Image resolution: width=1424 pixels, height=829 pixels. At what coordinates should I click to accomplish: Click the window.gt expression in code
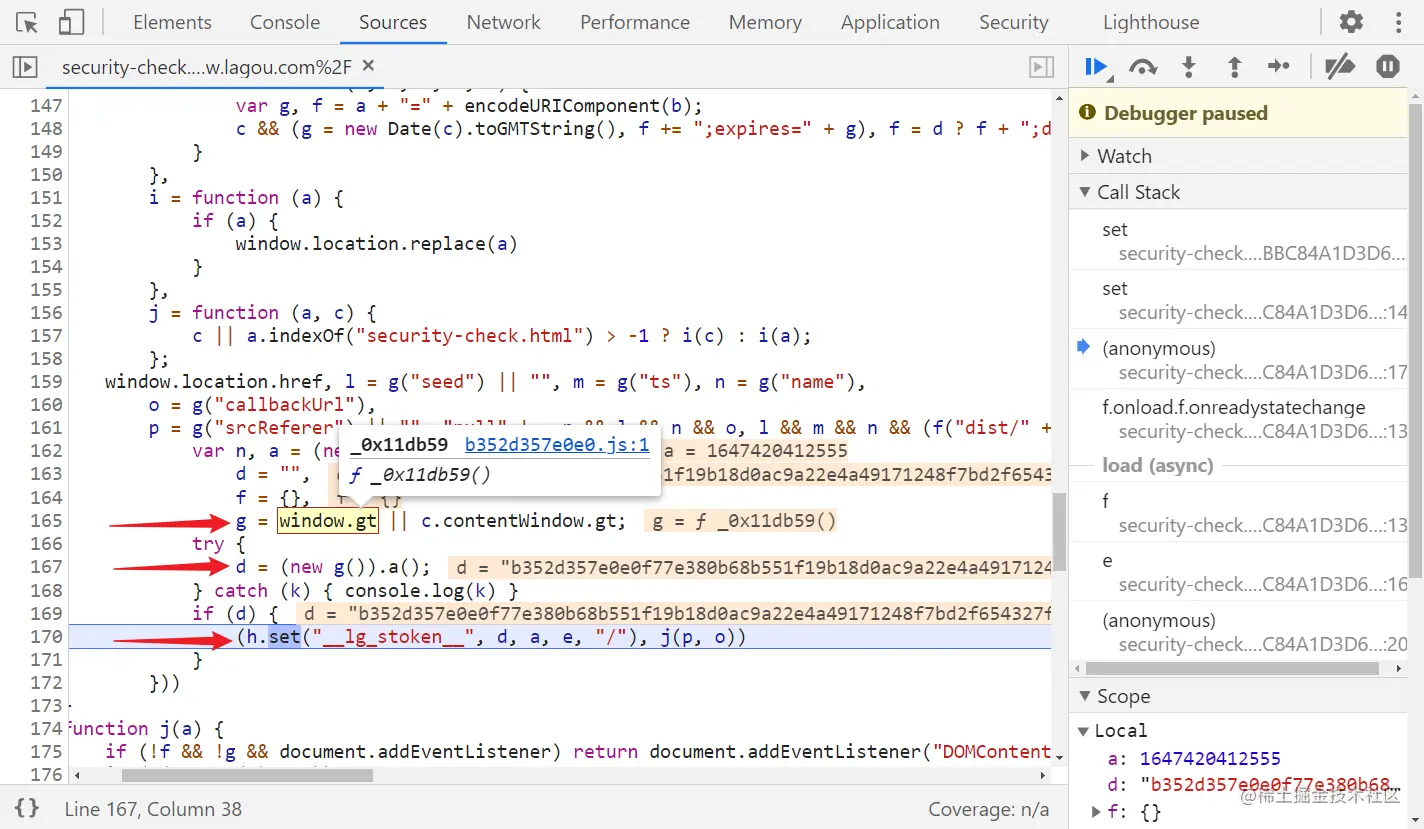click(x=328, y=521)
